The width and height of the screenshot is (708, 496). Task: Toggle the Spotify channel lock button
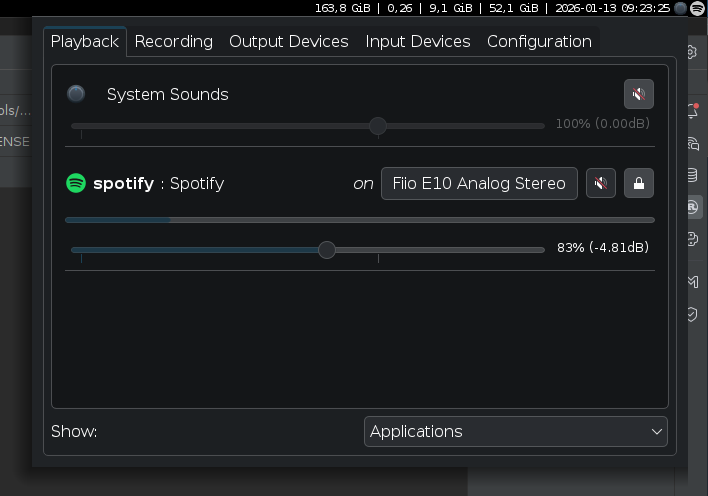pyautogui.click(x=639, y=184)
